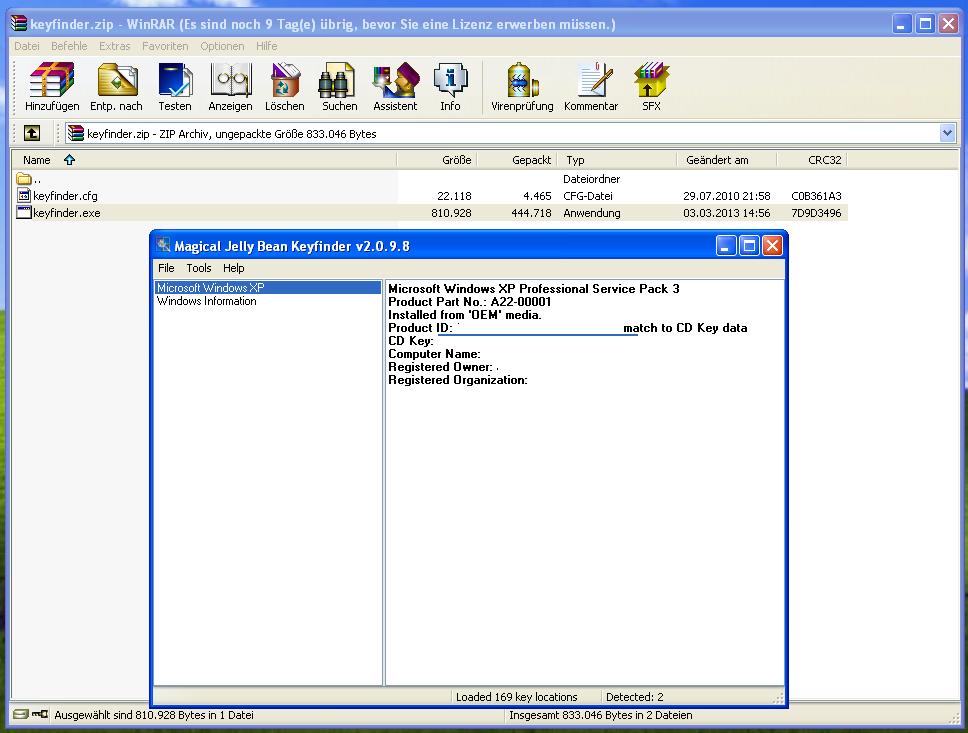Open the Befehle menu

(x=69, y=46)
